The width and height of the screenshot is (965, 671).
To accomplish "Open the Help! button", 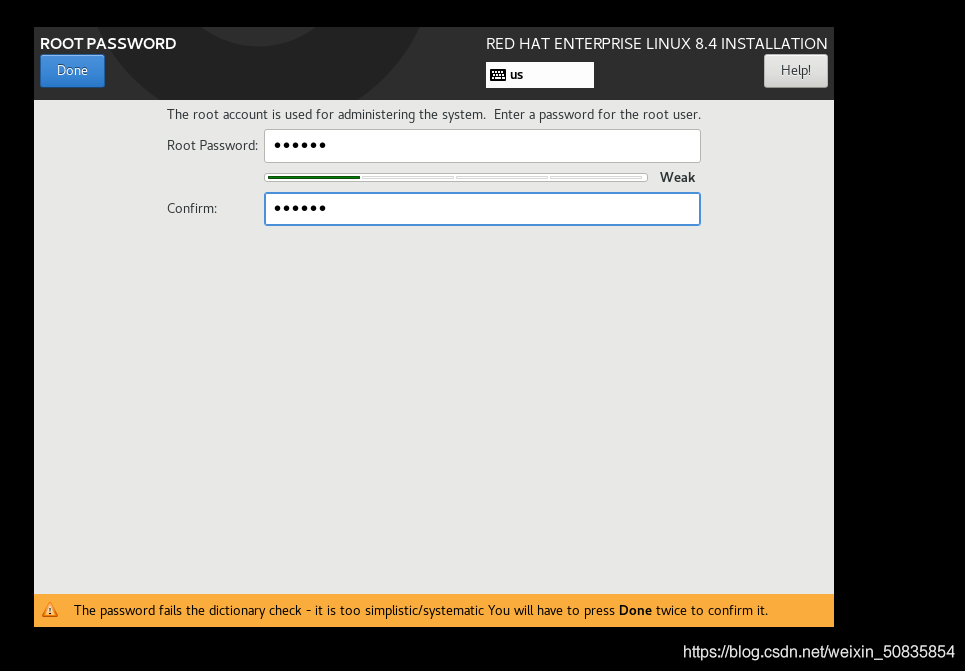I will pyautogui.click(x=795, y=71).
